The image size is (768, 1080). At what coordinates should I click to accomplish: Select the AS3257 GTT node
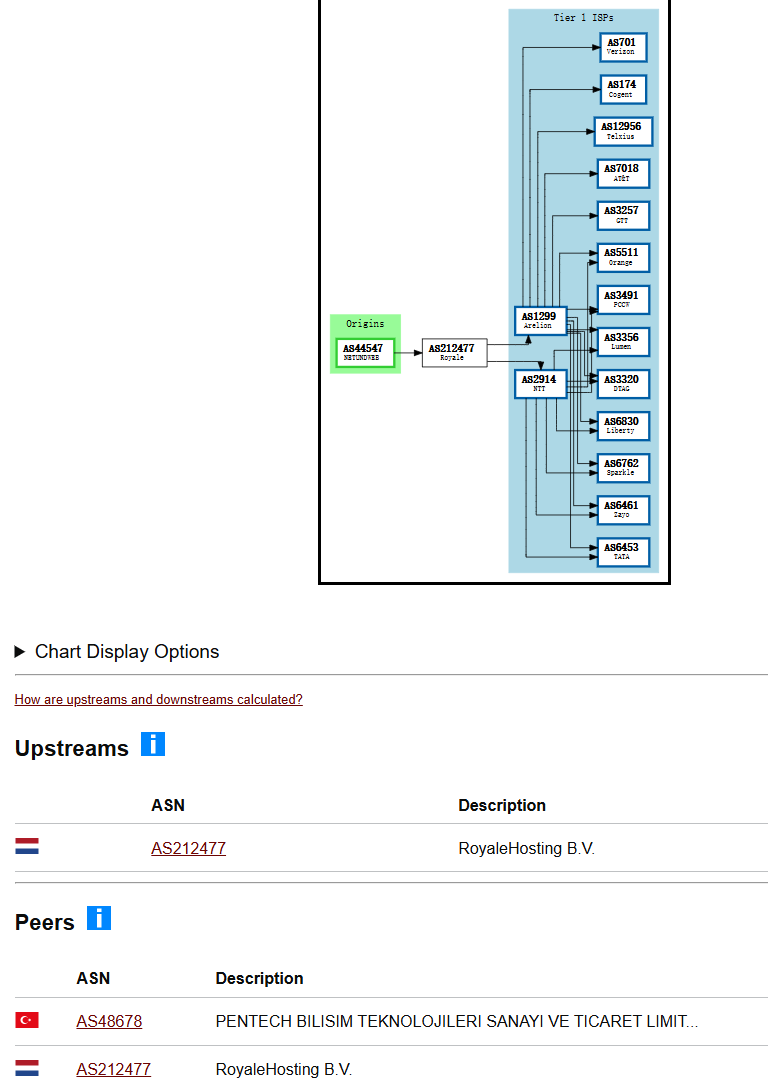[623, 215]
